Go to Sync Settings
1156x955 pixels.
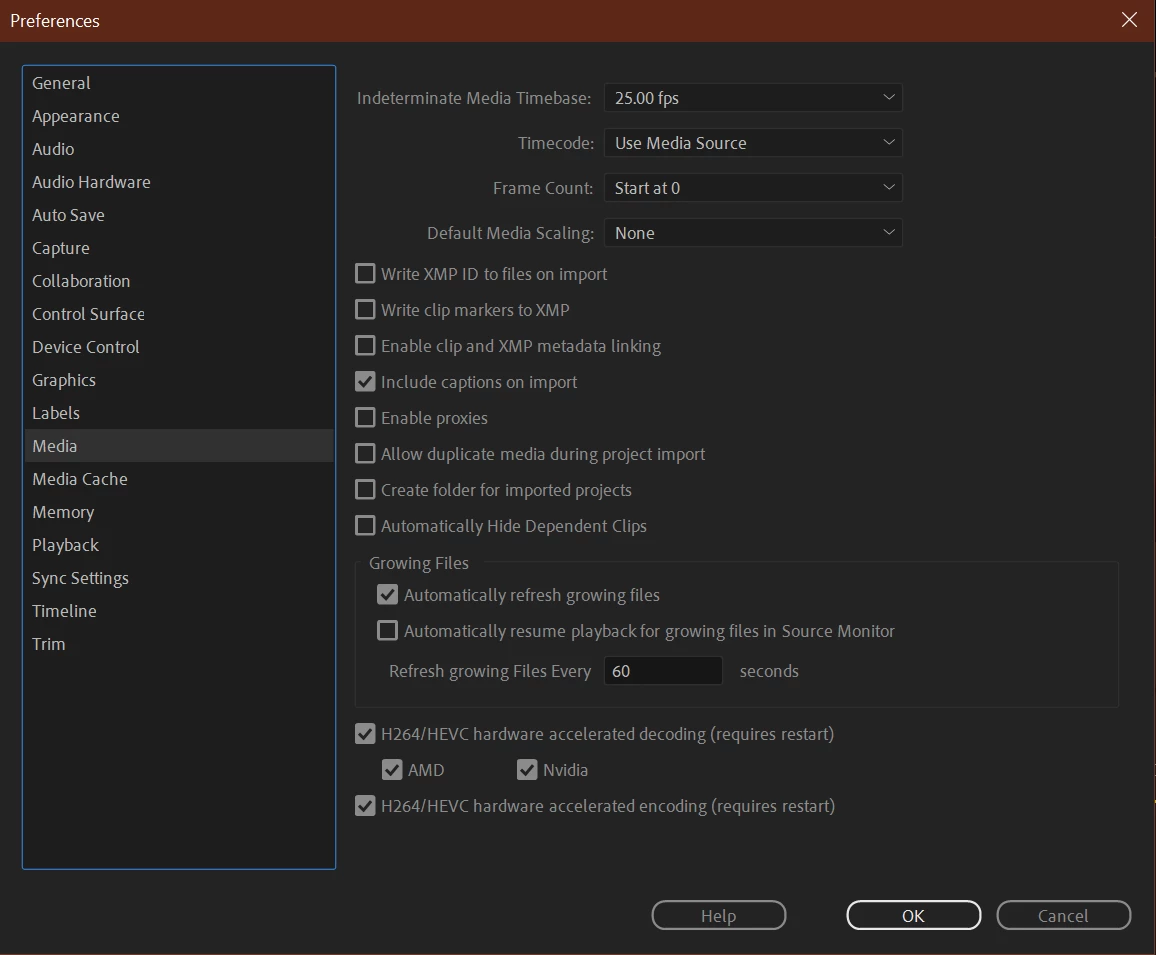tap(179, 578)
